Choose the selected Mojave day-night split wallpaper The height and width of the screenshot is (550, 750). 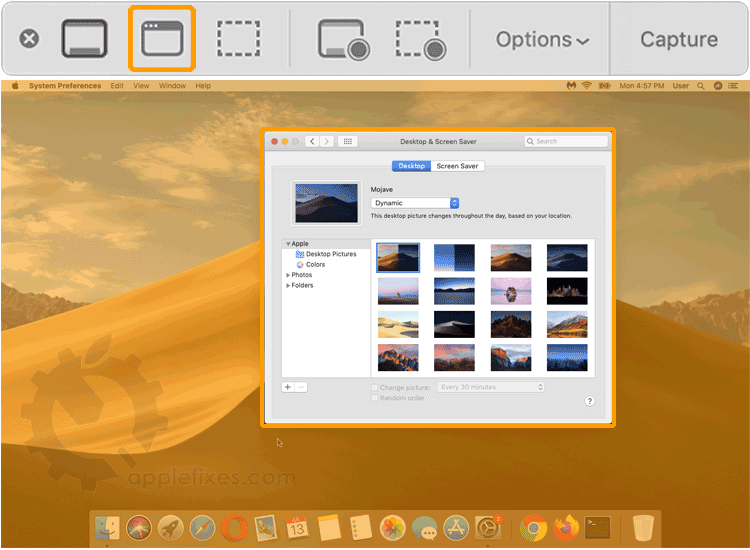(x=398, y=257)
